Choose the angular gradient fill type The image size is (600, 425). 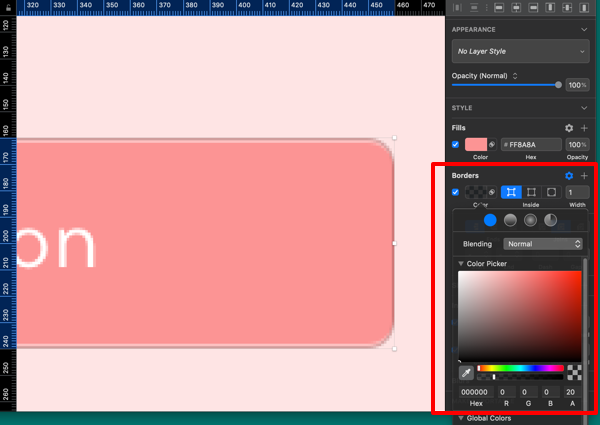pos(550,220)
